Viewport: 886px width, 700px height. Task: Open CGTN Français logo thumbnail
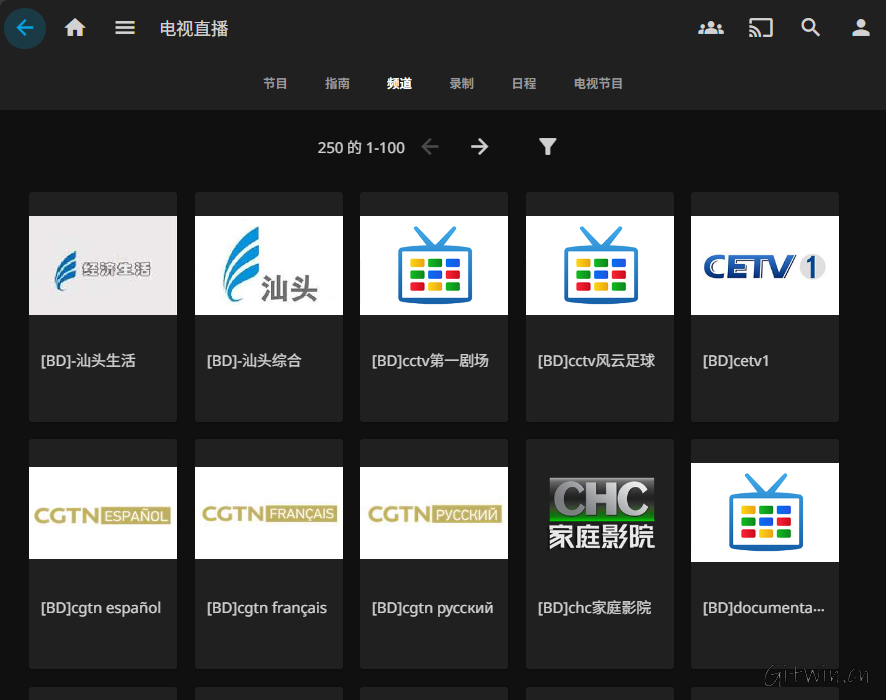tap(269, 513)
